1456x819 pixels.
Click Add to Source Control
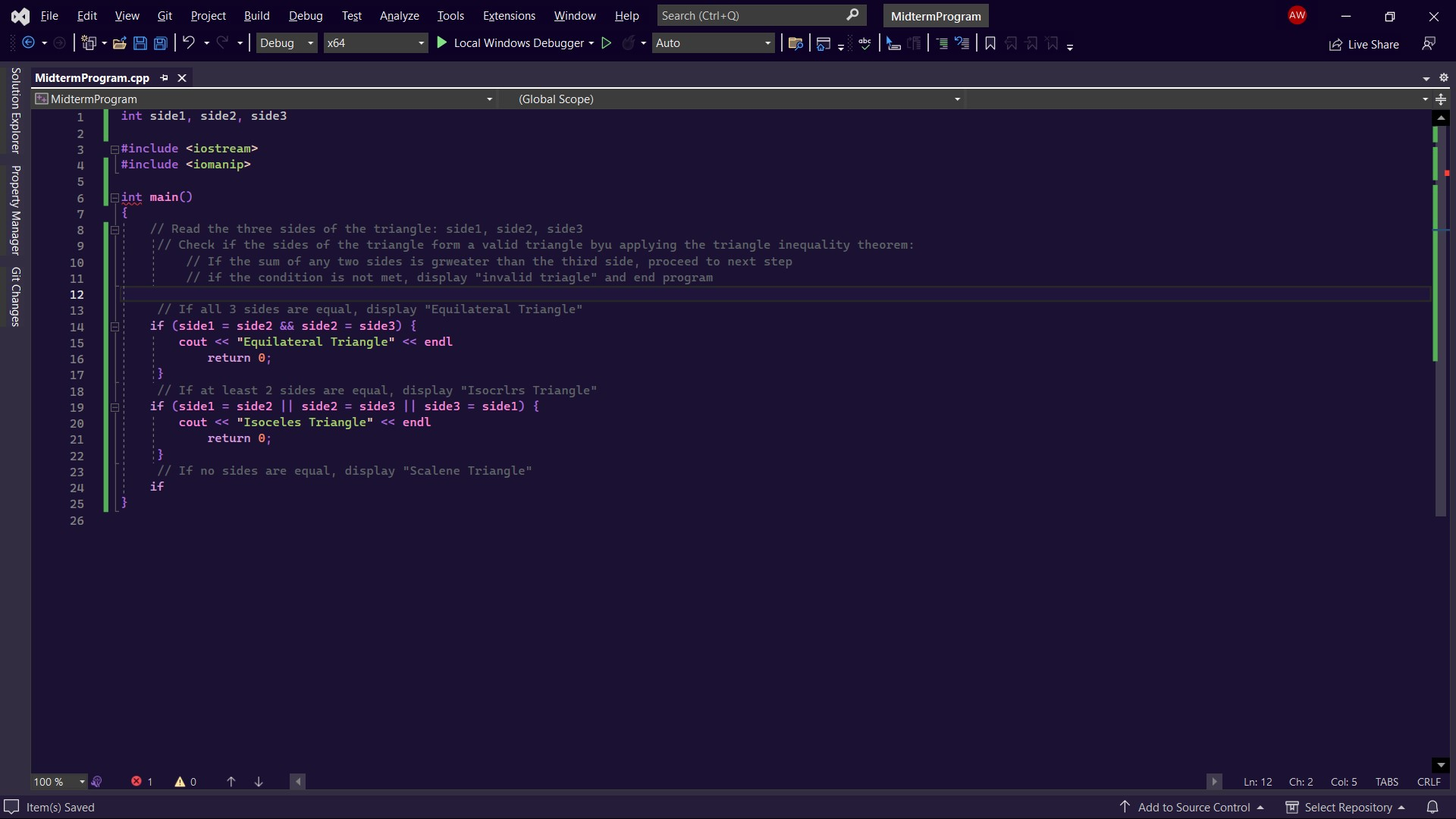1193,807
